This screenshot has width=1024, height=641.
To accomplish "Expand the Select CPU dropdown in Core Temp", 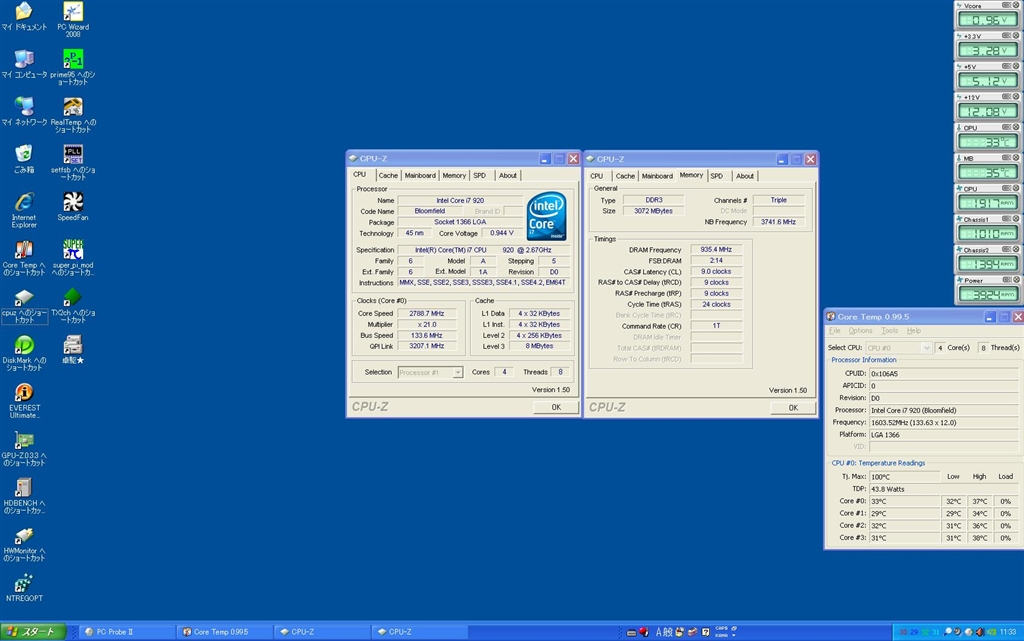I will tap(924, 347).
